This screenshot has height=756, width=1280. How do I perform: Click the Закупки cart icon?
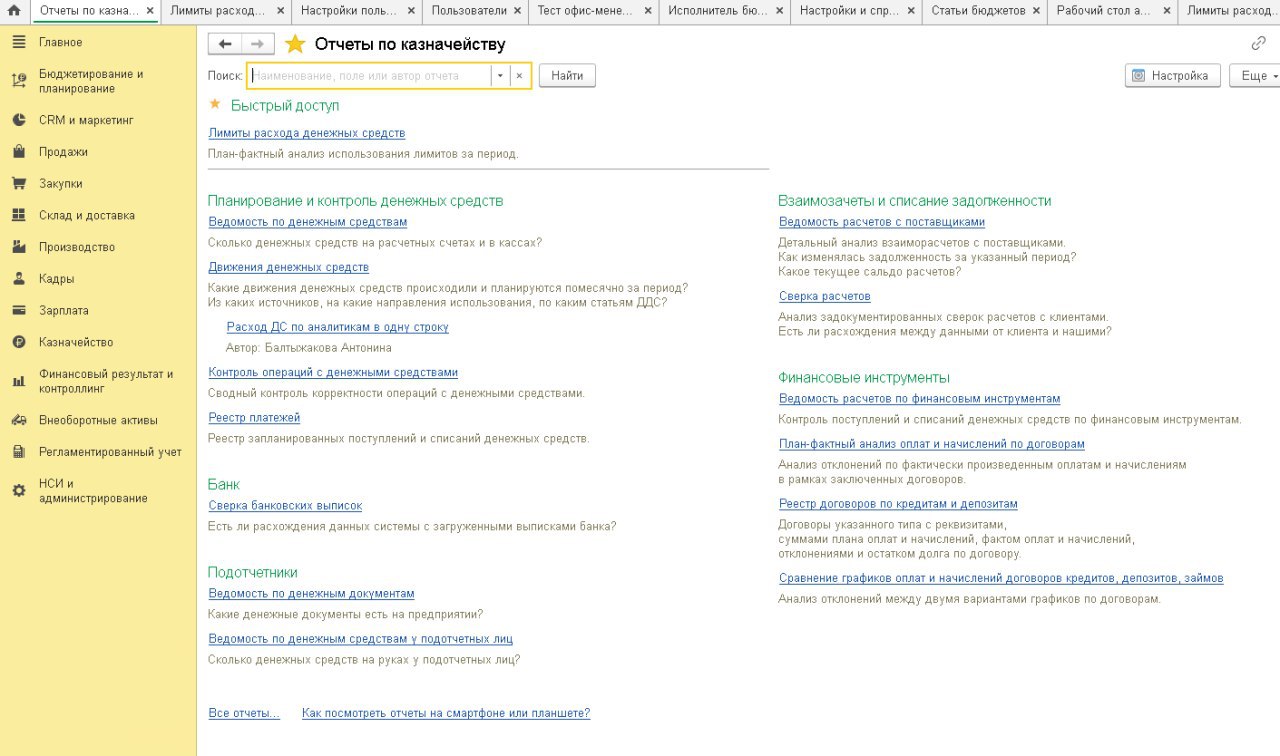click(18, 184)
